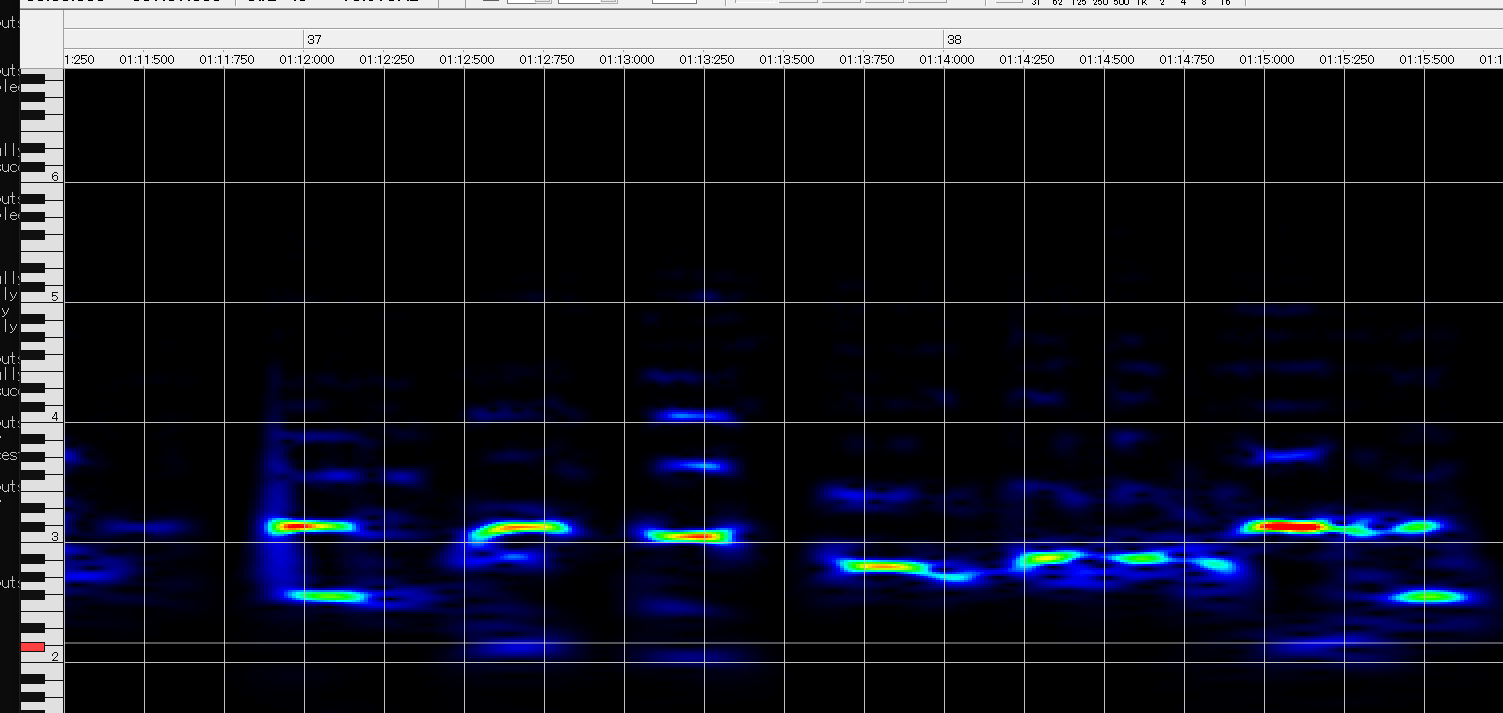
Task: Click the strong note at 01:13:250 above octave 3
Action: click(x=690, y=535)
